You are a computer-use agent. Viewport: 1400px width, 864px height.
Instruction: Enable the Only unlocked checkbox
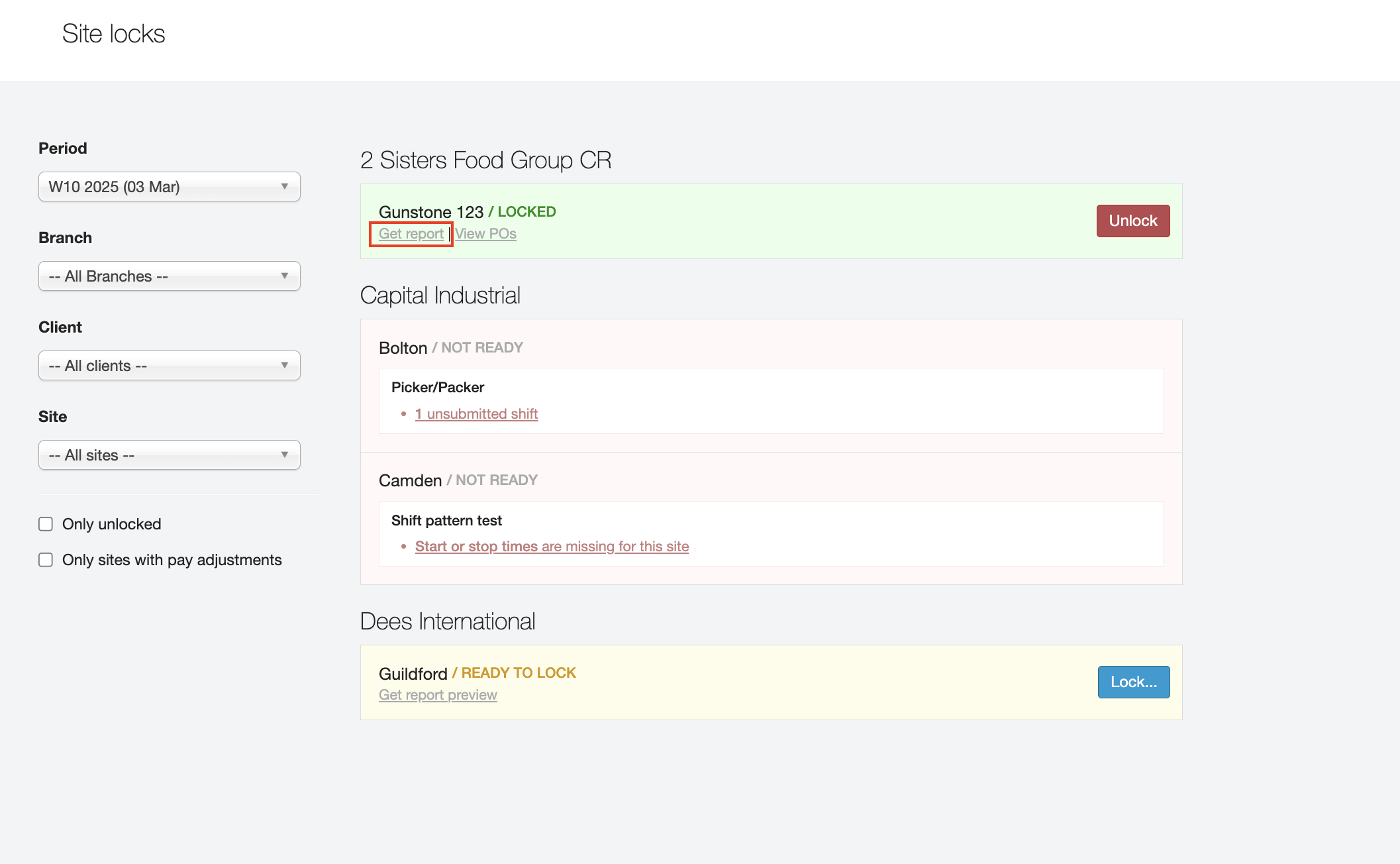coord(46,524)
